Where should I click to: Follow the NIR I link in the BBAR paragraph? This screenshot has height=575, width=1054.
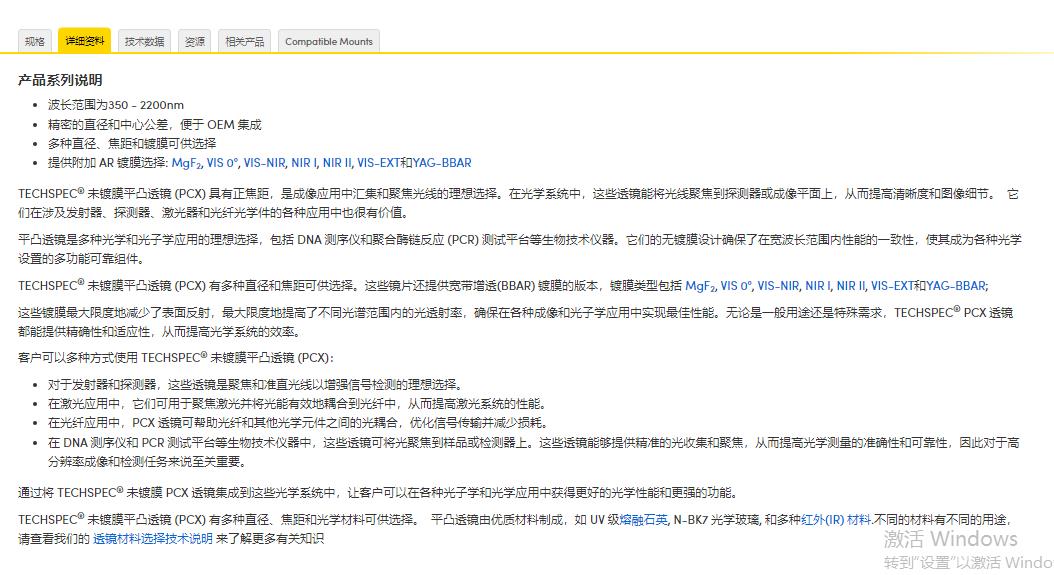(x=818, y=286)
